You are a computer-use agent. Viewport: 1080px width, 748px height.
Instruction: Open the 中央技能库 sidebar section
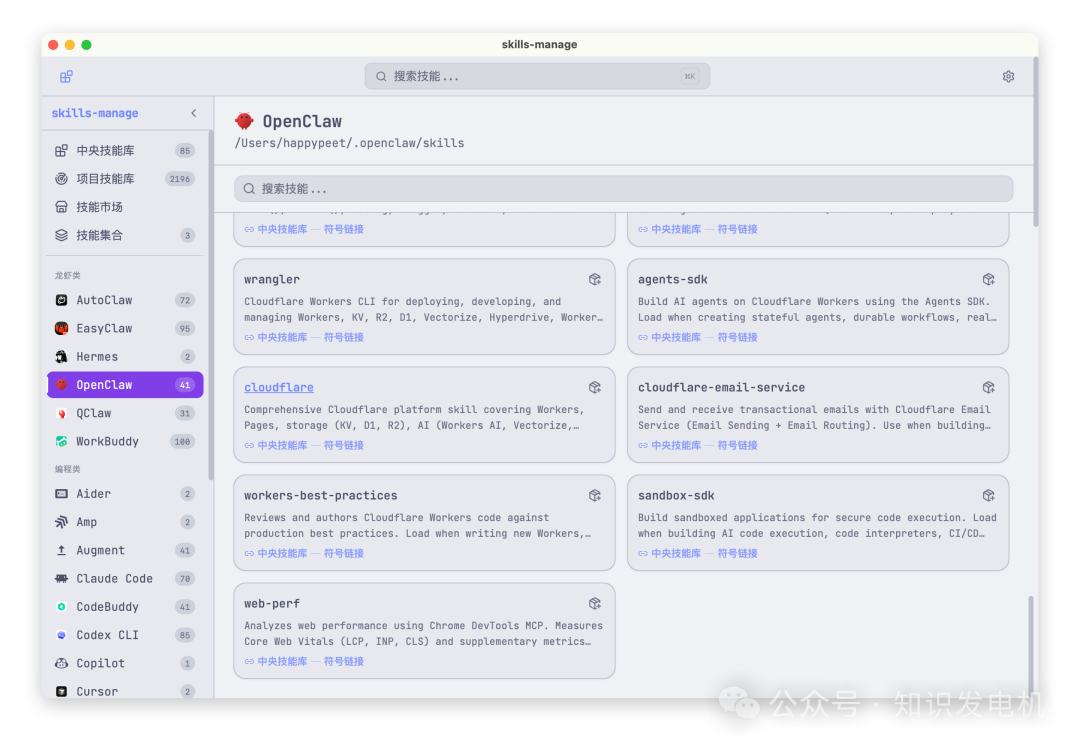click(x=125, y=150)
